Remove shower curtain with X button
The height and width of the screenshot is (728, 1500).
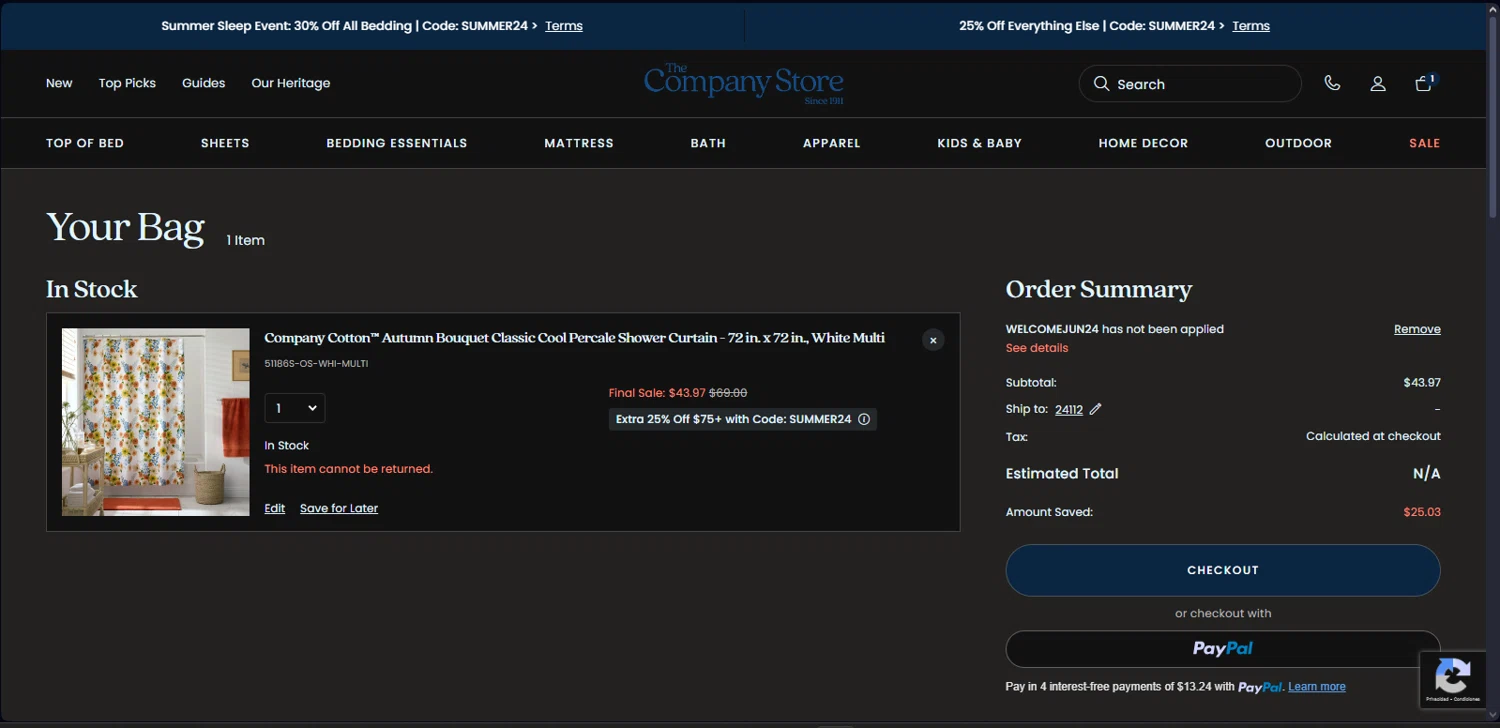(933, 340)
